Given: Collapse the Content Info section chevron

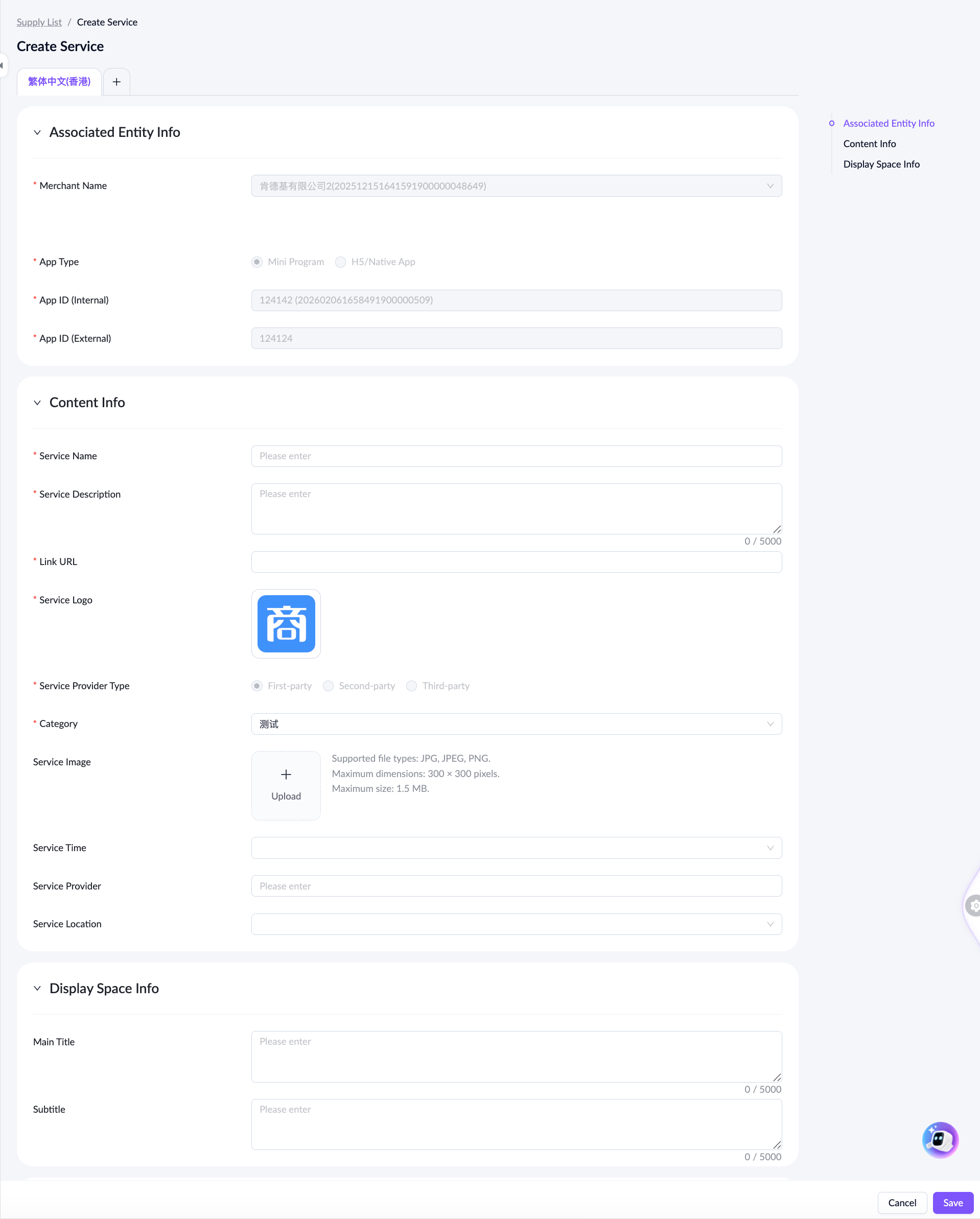Looking at the screenshot, I should (x=37, y=403).
